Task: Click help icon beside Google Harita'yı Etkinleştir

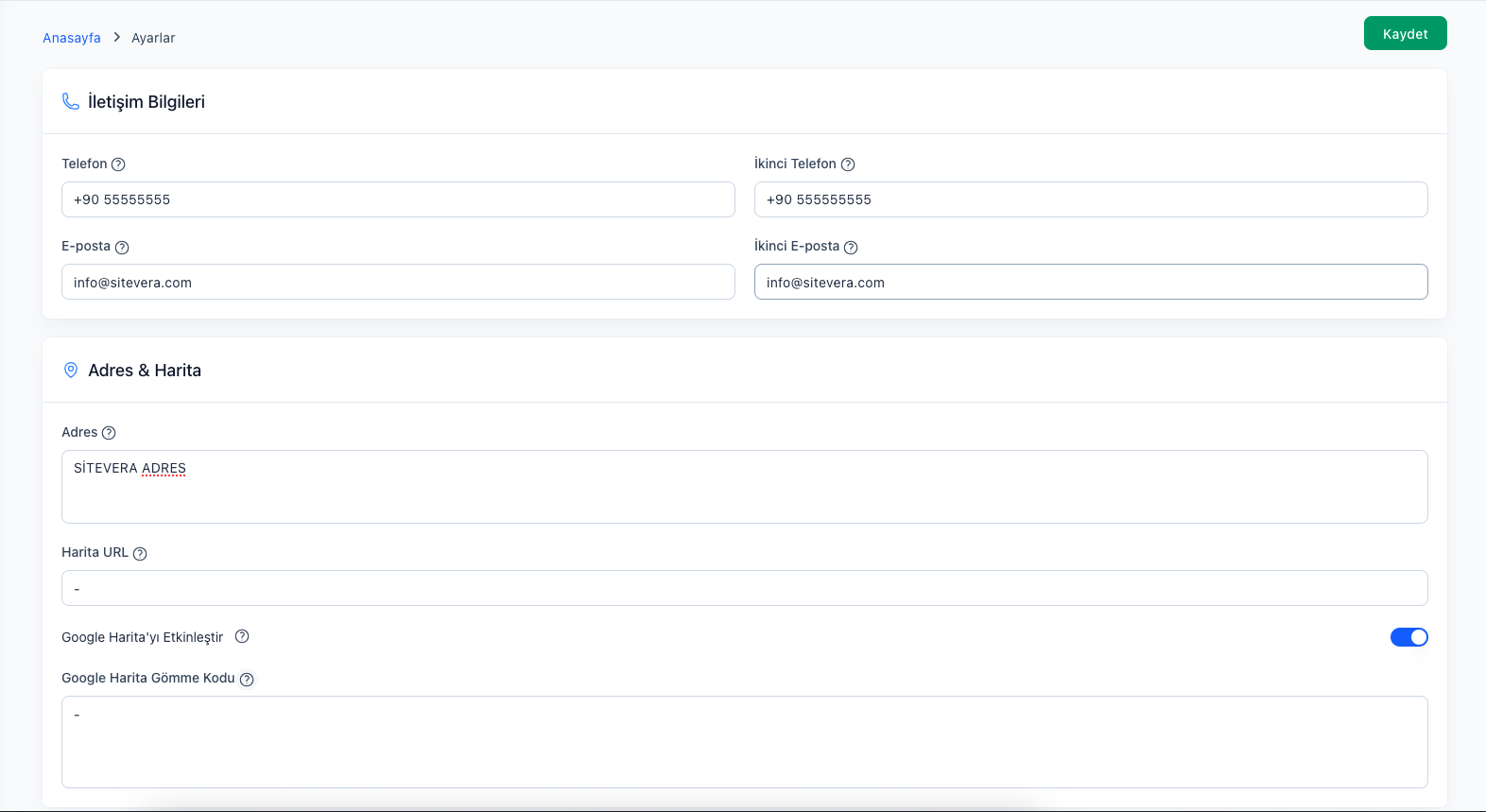Action: [x=242, y=636]
